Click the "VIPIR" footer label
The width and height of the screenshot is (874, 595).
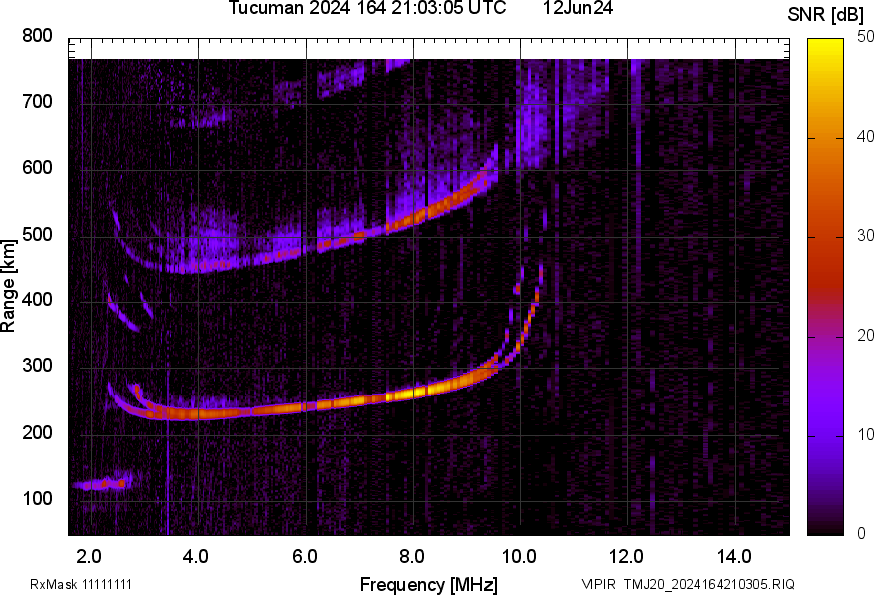click(x=599, y=584)
